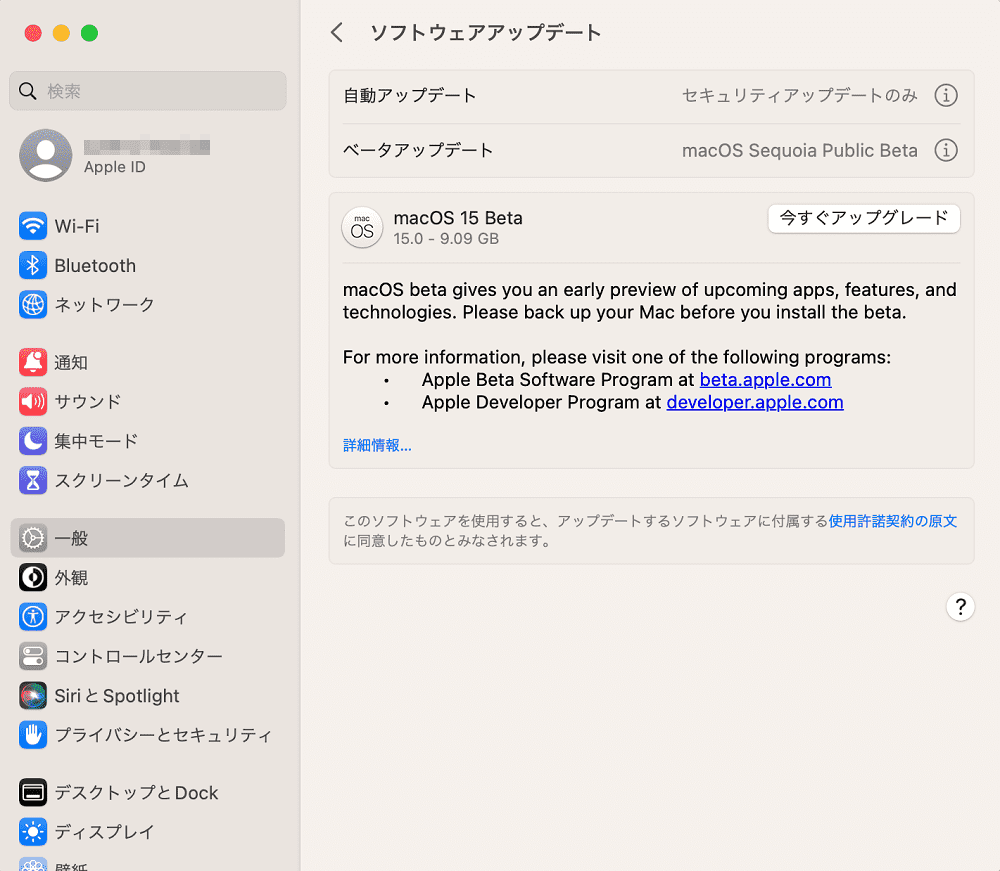1000x871 pixels.
Task: Click the 自動アップデート row label
Action: click(409, 96)
